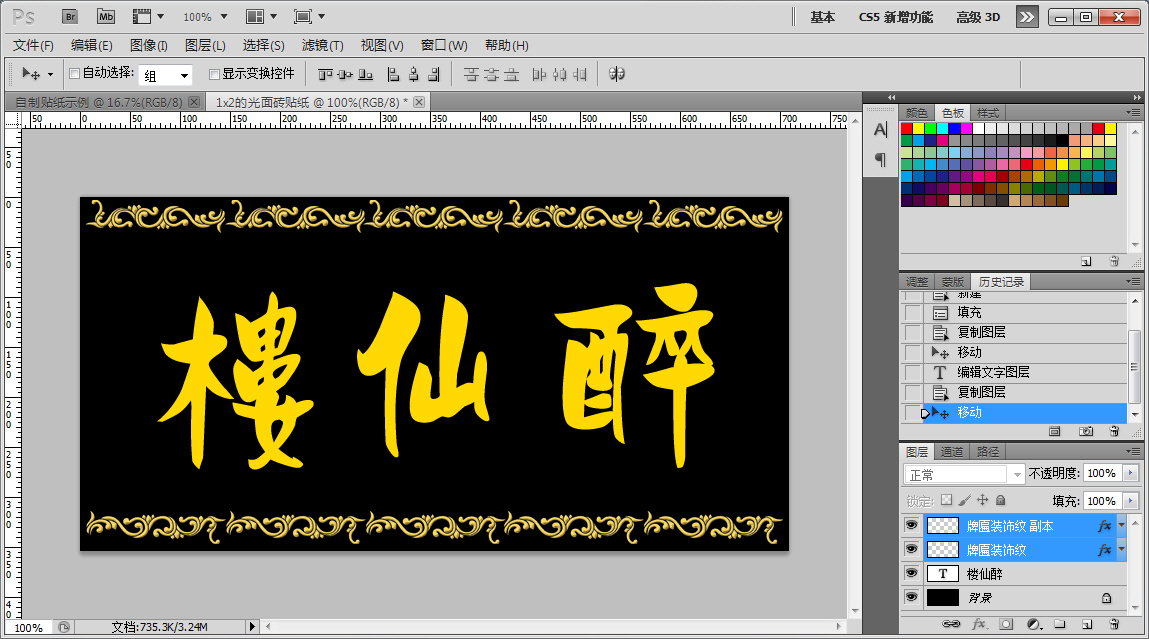Hide the 牌匾装饰纹 layer eye
The height and width of the screenshot is (639, 1149).
(x=911, y=549)
